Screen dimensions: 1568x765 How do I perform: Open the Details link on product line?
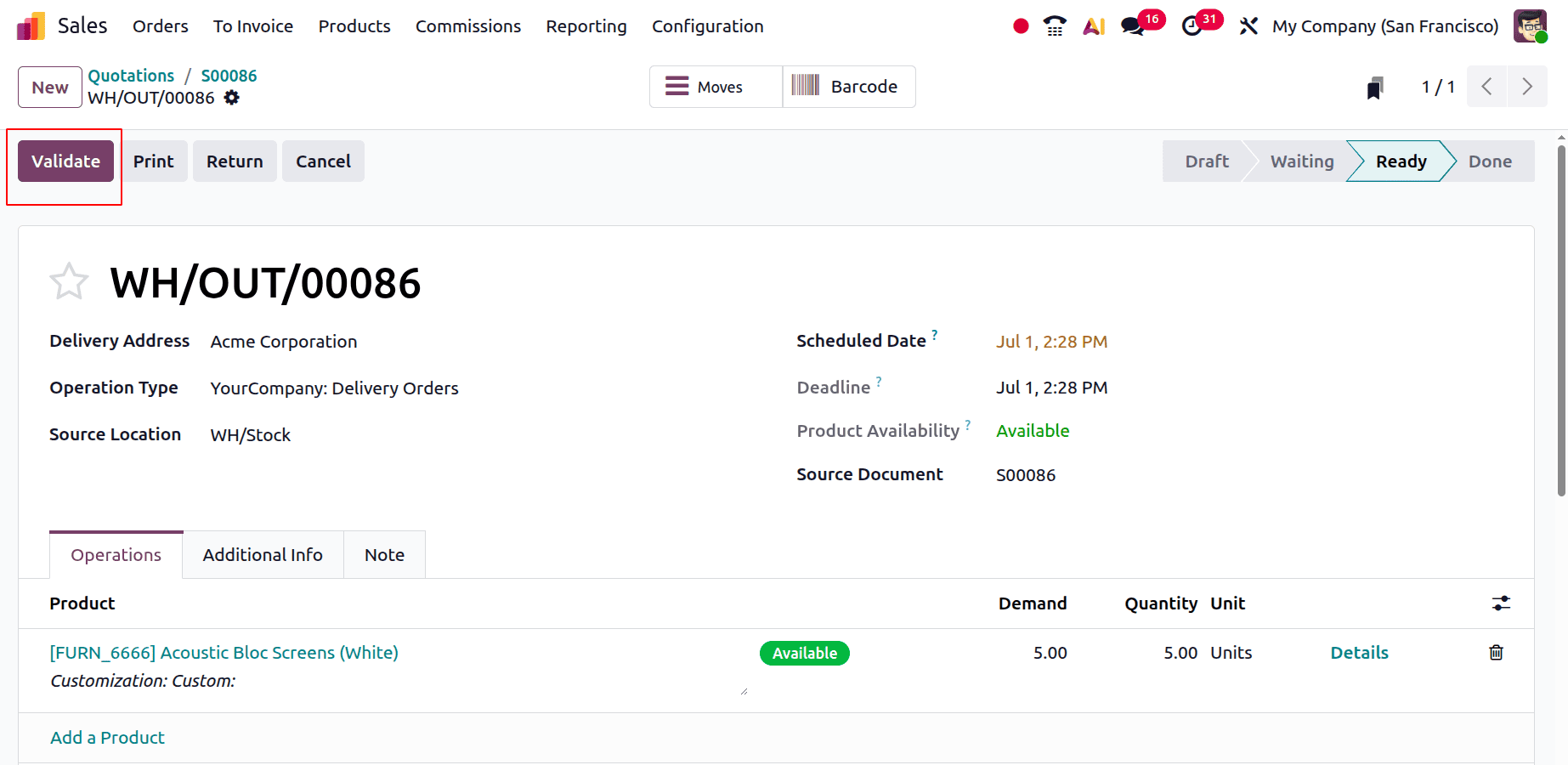1359,653
